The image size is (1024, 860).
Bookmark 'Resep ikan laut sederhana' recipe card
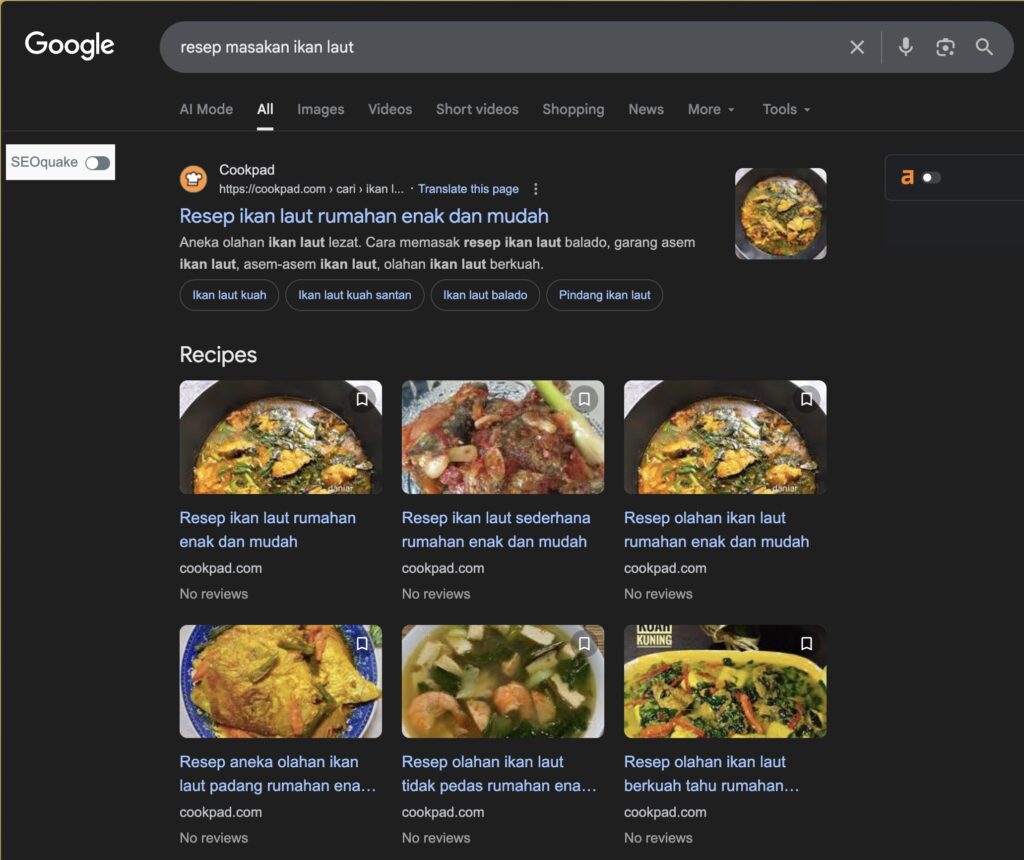click(584, 399)
